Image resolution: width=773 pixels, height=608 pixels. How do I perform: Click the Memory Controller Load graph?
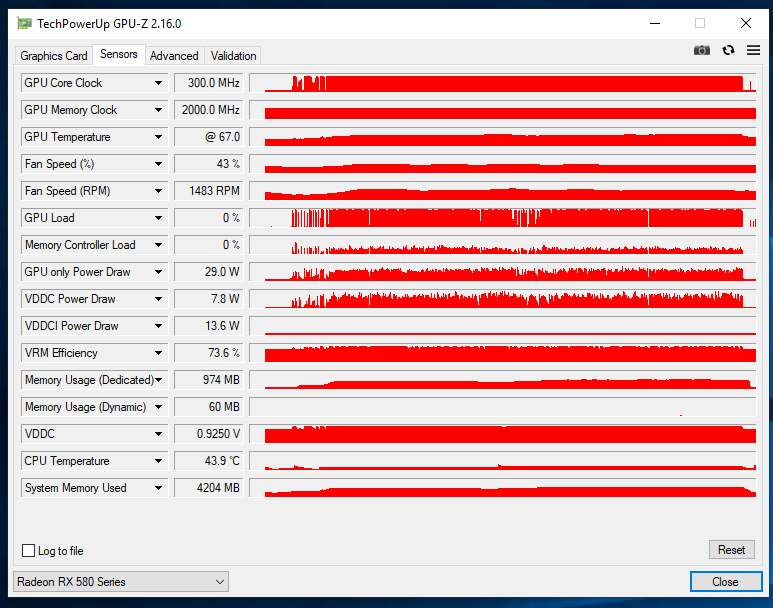click(503, 245)
